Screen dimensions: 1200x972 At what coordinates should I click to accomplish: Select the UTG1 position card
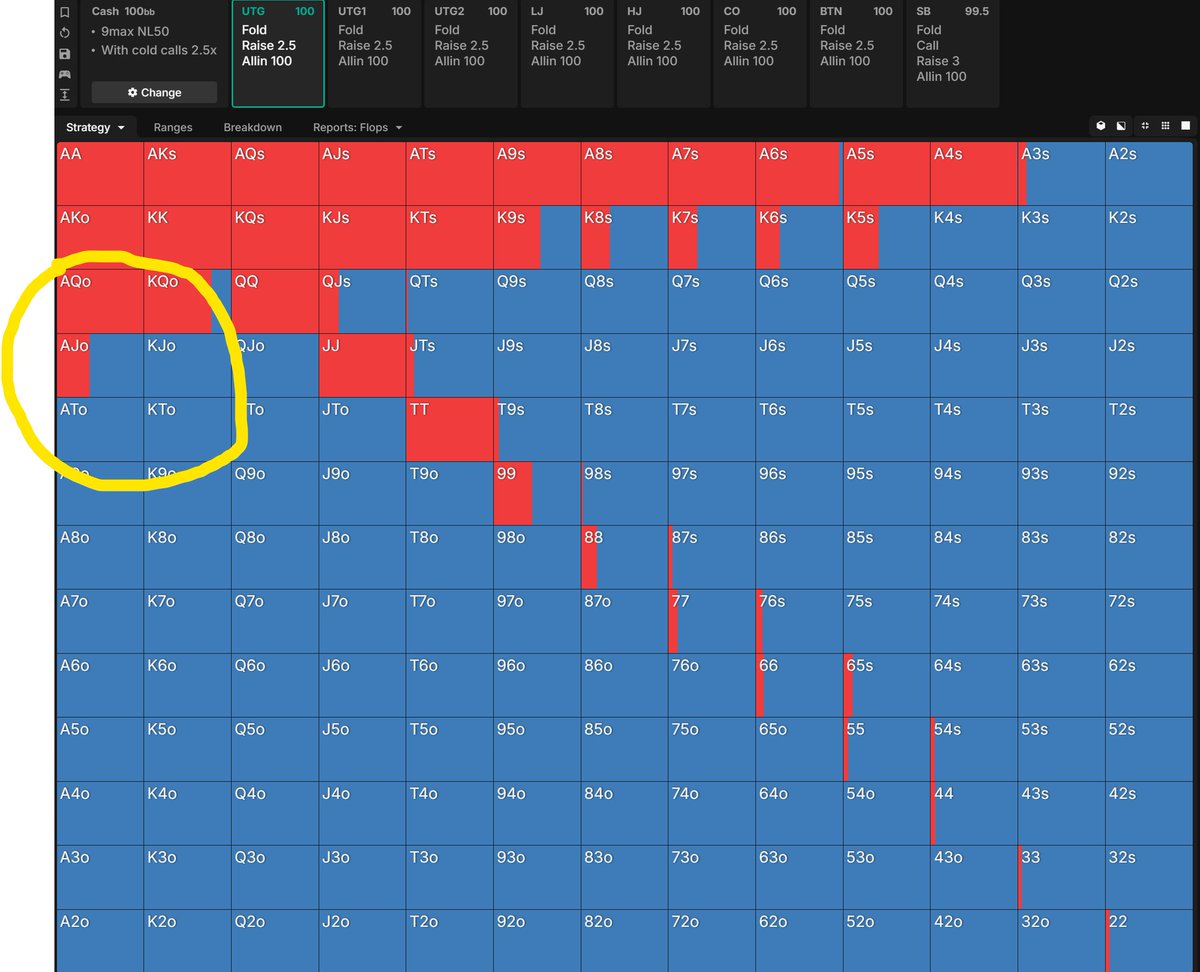click(x=374, y=53)
